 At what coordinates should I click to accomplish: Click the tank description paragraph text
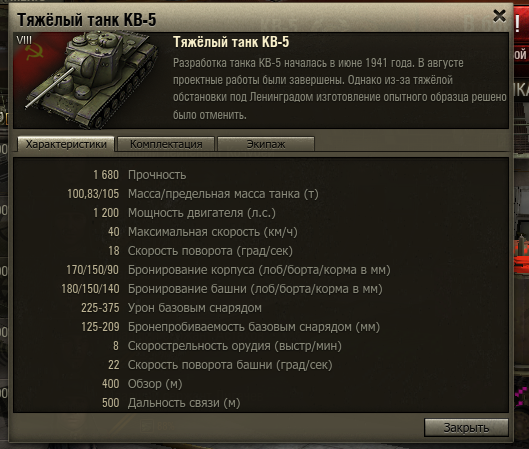click(340, 89)
